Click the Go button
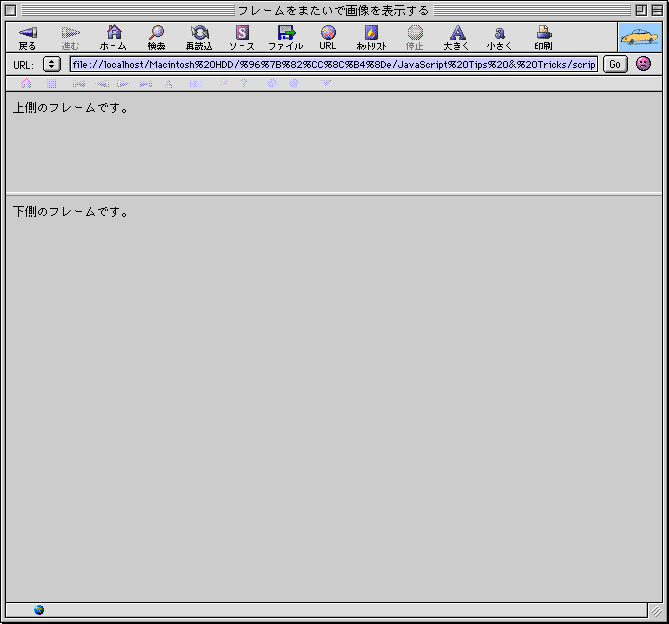This screenshot has height=624, width=669. [615, 64]
